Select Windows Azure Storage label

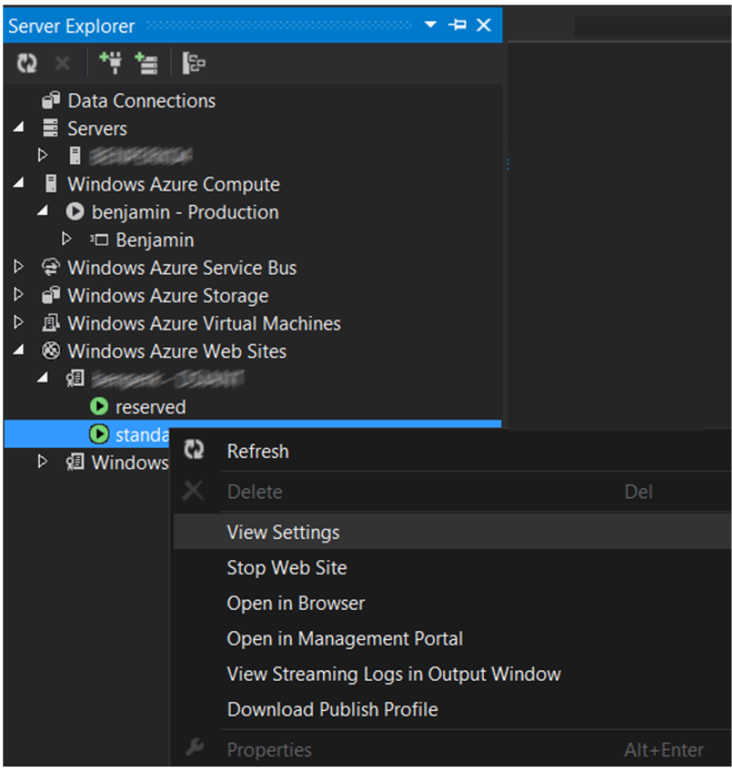(x=168, y=296)
